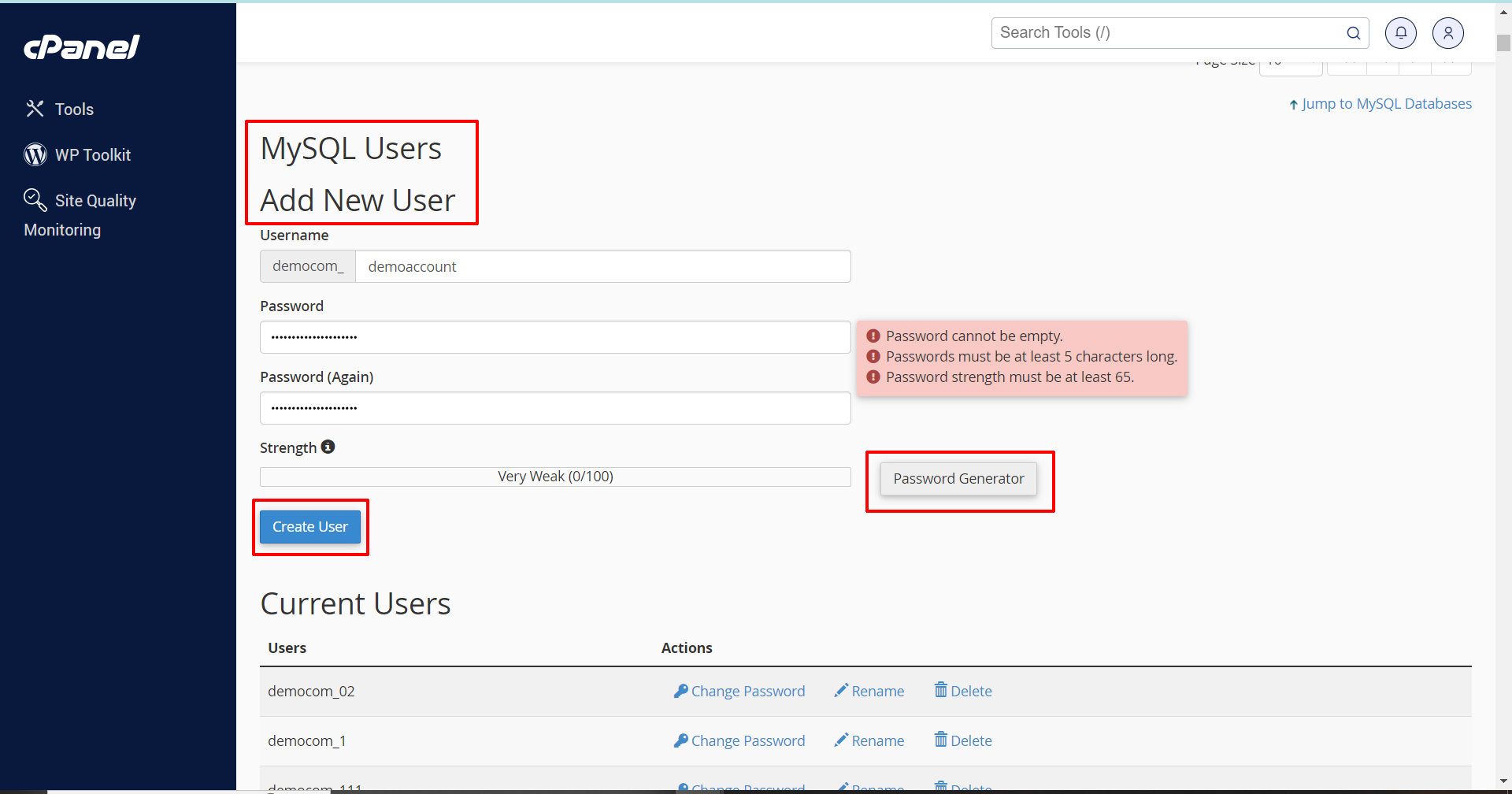Image resolution: width=1512 pixels, height=794 pixels.
Task: Focus the Password (Again) field
Action: click(555, 408)
